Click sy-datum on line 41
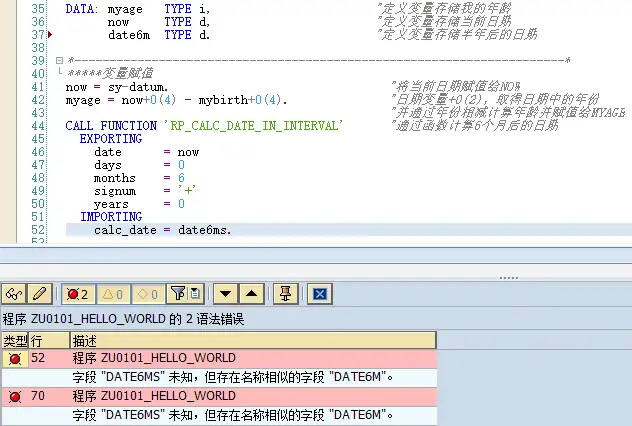The width and height of the screenshot is (632, 426). (138, 87)
